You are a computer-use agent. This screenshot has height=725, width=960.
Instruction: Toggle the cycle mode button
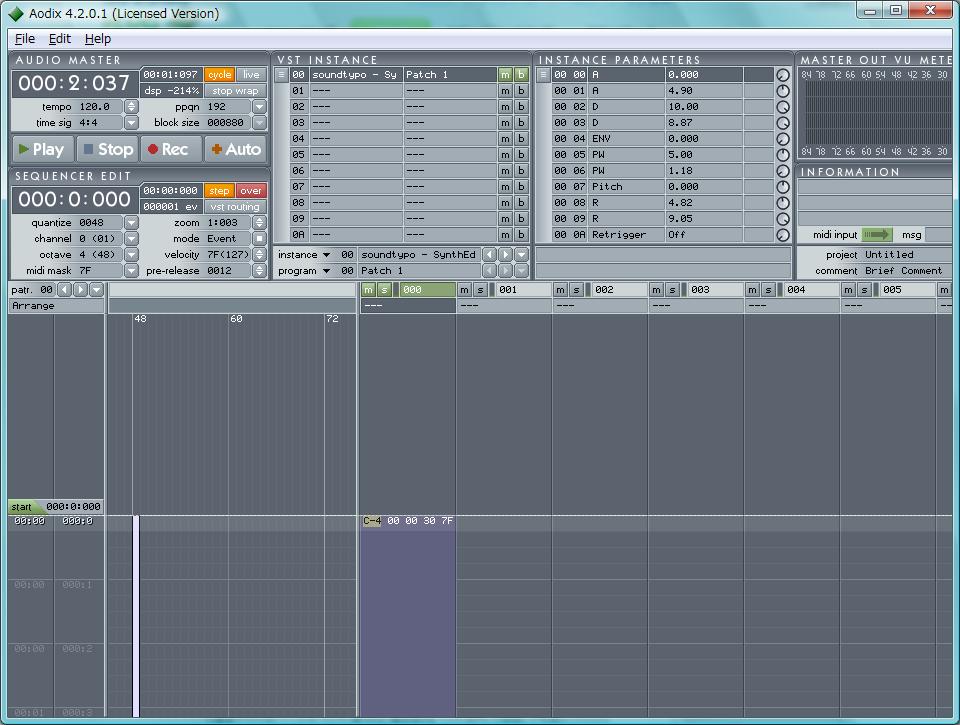(219, 75)
